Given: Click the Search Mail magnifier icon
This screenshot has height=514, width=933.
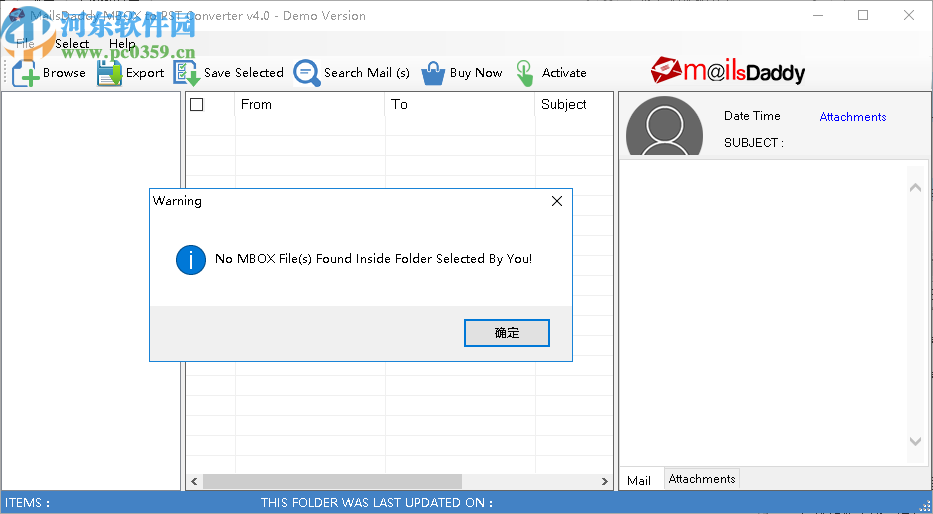Looking at the screenshot, I should coord(307,73).
